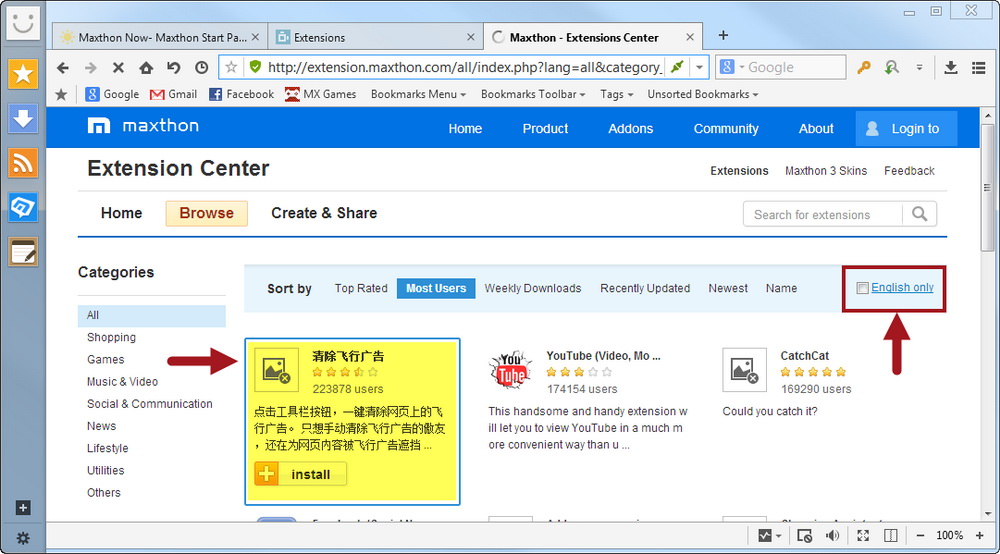
Task: Open the Downloads sidebar panel
Action: click(x=23, y=119)
